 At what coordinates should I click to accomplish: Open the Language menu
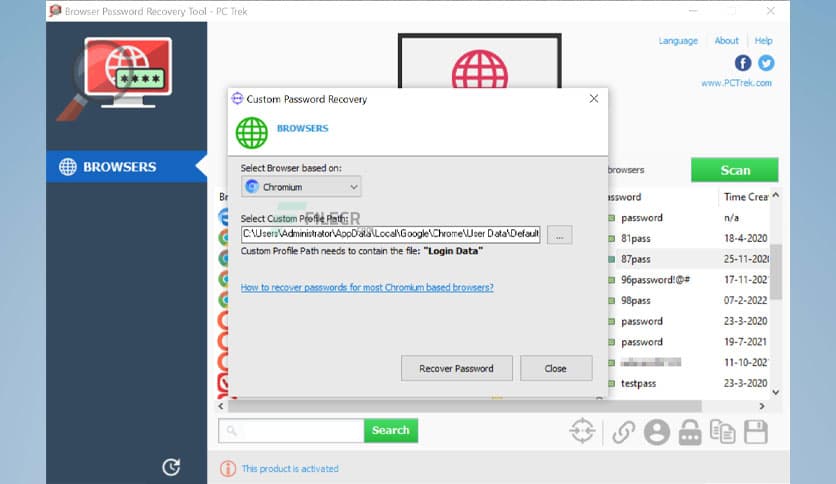tap(678, 41)
